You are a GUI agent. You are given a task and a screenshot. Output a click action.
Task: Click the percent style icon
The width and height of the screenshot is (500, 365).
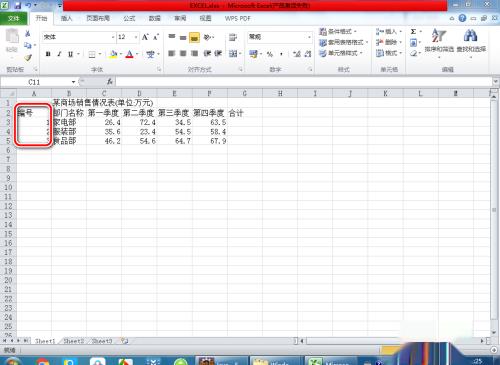(270, 54)
